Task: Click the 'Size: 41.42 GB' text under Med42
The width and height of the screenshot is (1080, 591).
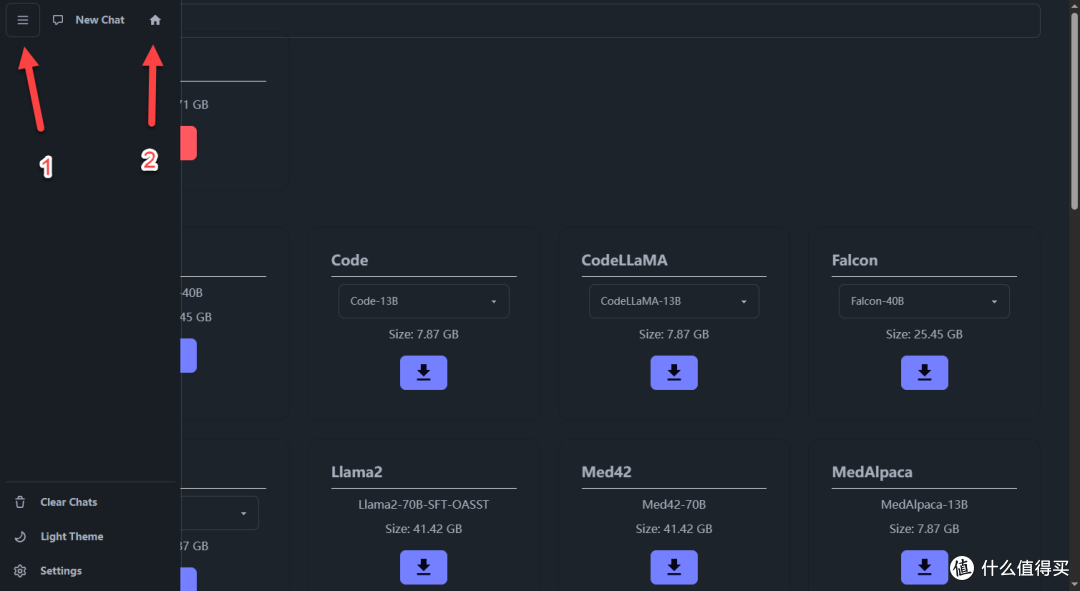Action: click(x=674, y=529)
